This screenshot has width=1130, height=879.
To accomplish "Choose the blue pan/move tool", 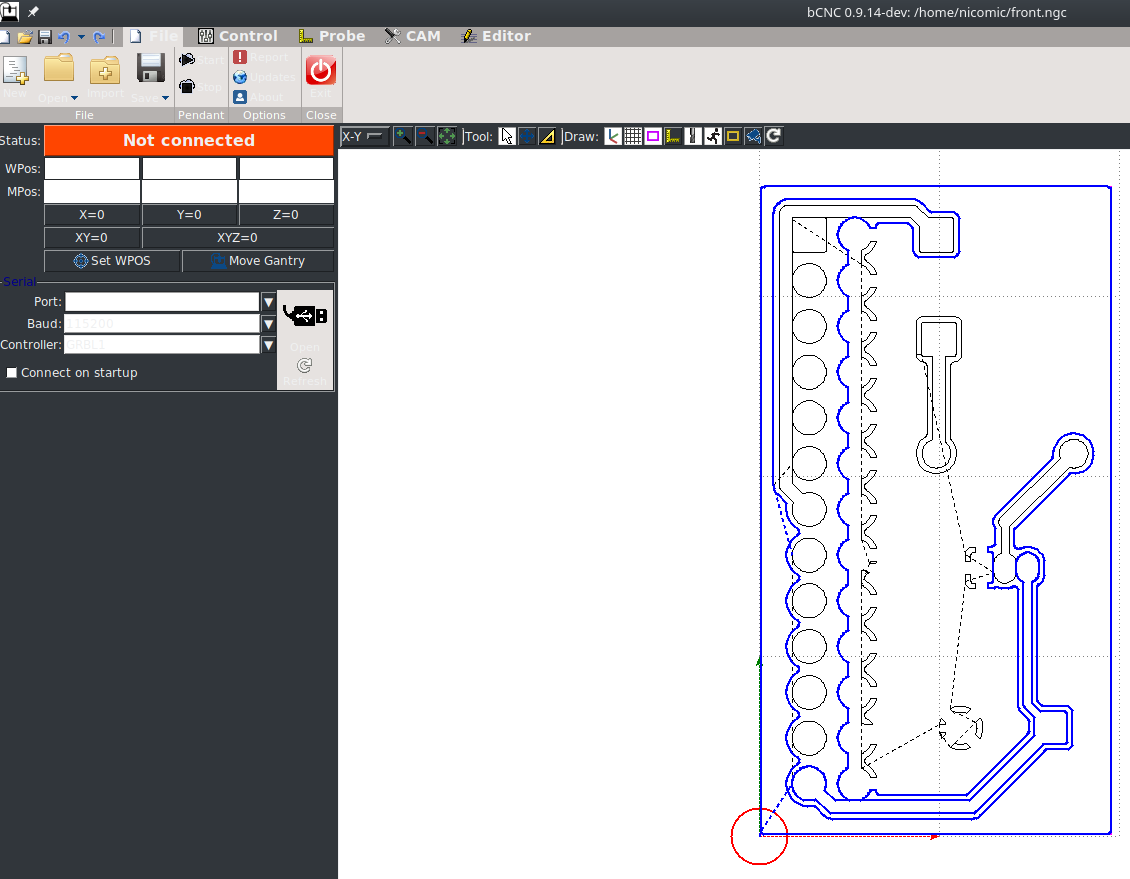I will click(527, 136).
